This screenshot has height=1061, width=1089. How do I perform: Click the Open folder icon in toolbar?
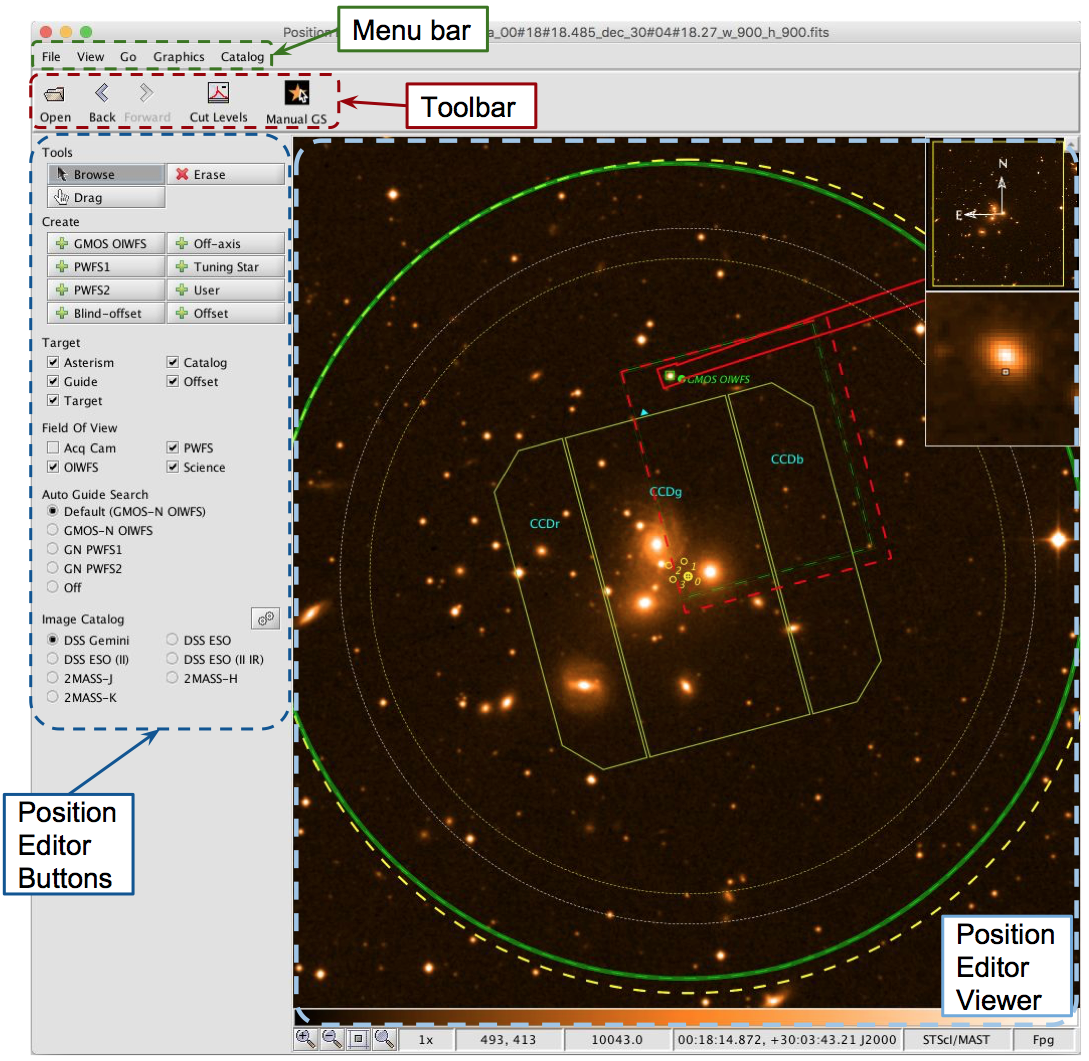click(55, 94)
